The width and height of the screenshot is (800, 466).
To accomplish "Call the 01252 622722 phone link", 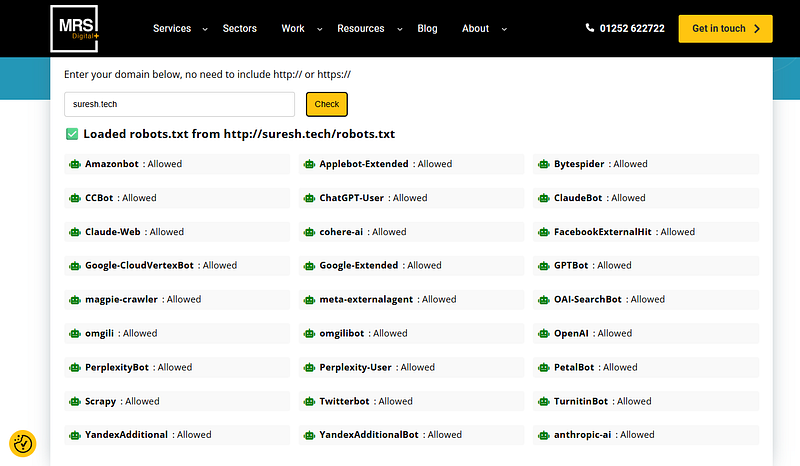I will pyautogui.click(x=632, y=29).
